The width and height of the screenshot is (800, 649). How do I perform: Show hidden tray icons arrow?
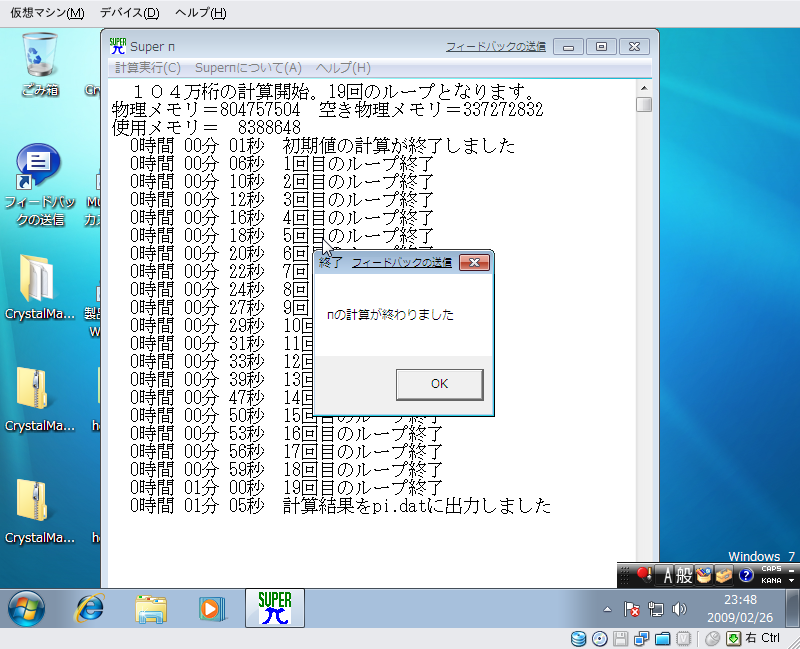(x=607, y=609)
